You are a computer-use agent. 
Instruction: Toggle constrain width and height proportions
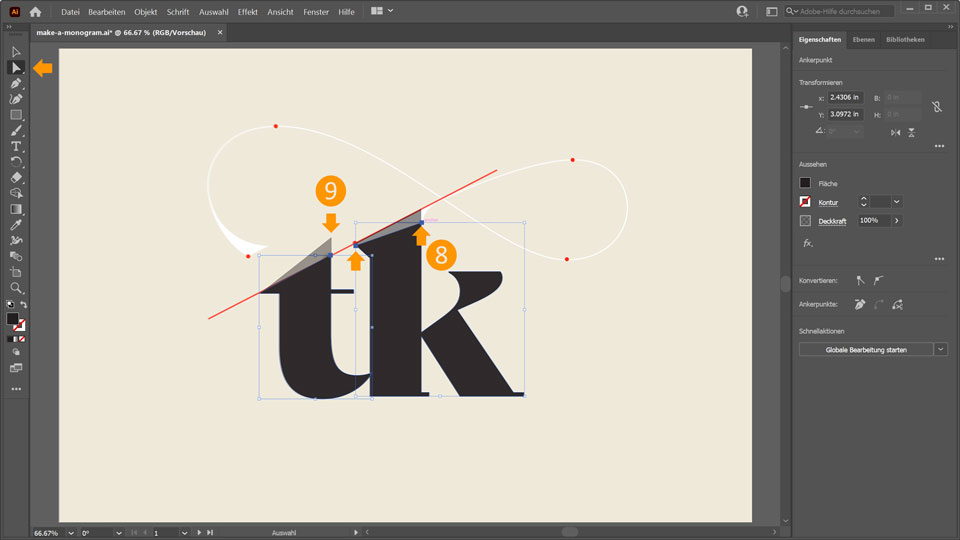pos(937,107)
